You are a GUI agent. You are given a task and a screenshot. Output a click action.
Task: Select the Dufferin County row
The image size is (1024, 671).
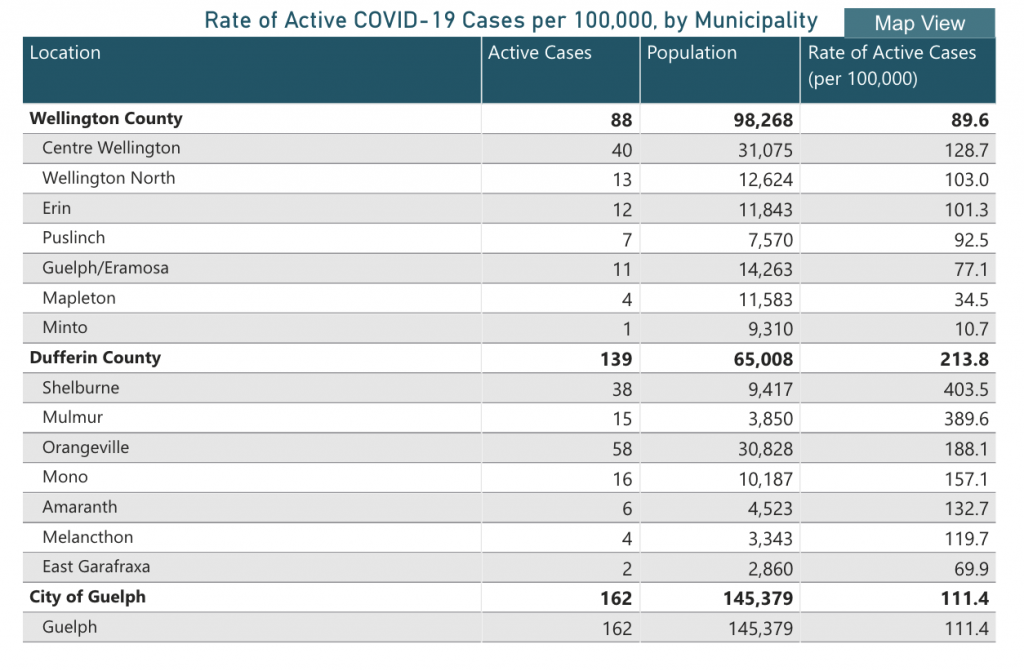tap(95, 358)
